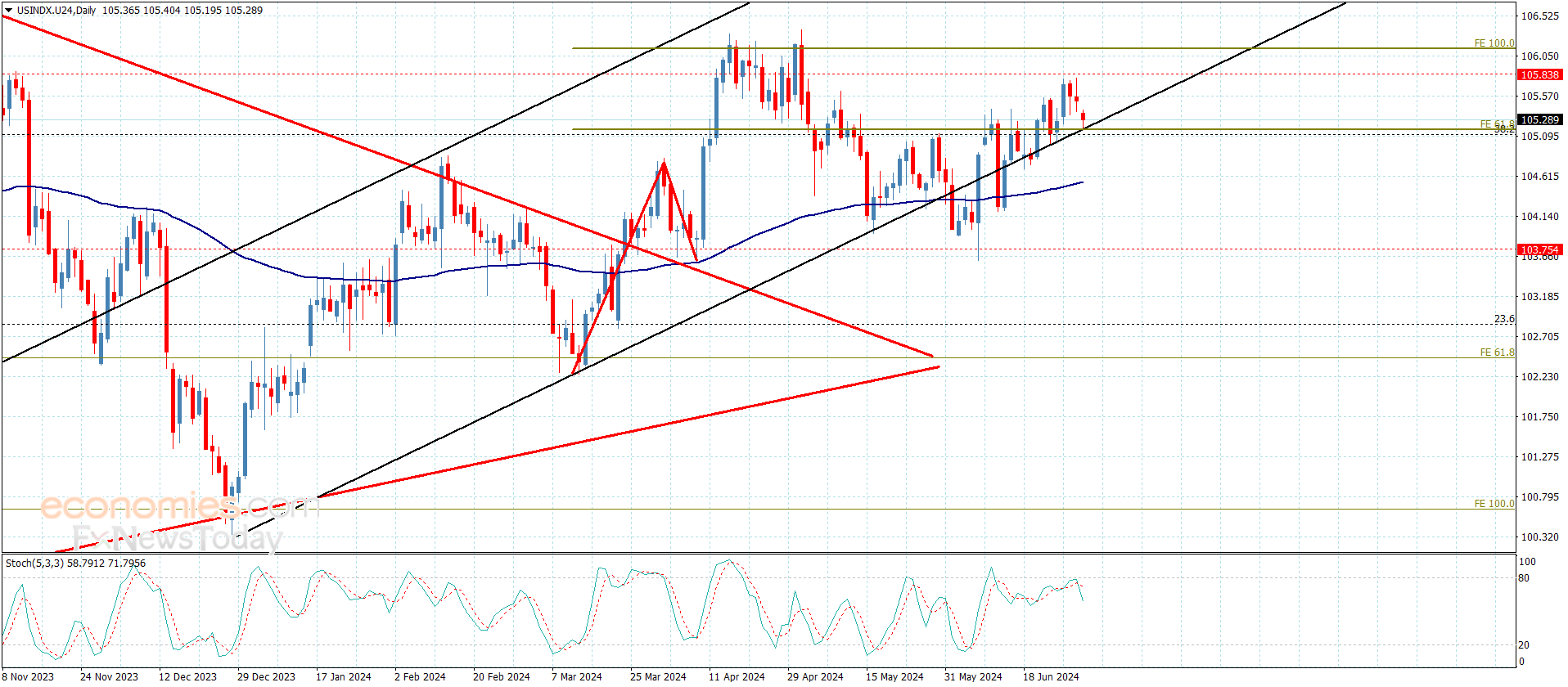Click the 29 Apr 2024 date label
This screenshot has height=687, width=1568.
tap(815, 677)
